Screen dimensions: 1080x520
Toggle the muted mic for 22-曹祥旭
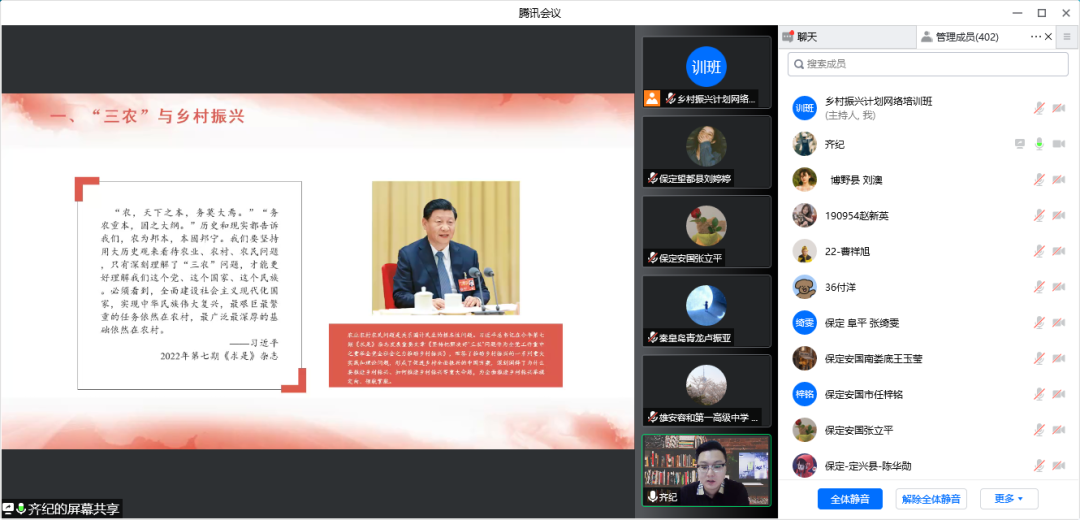1039,252
